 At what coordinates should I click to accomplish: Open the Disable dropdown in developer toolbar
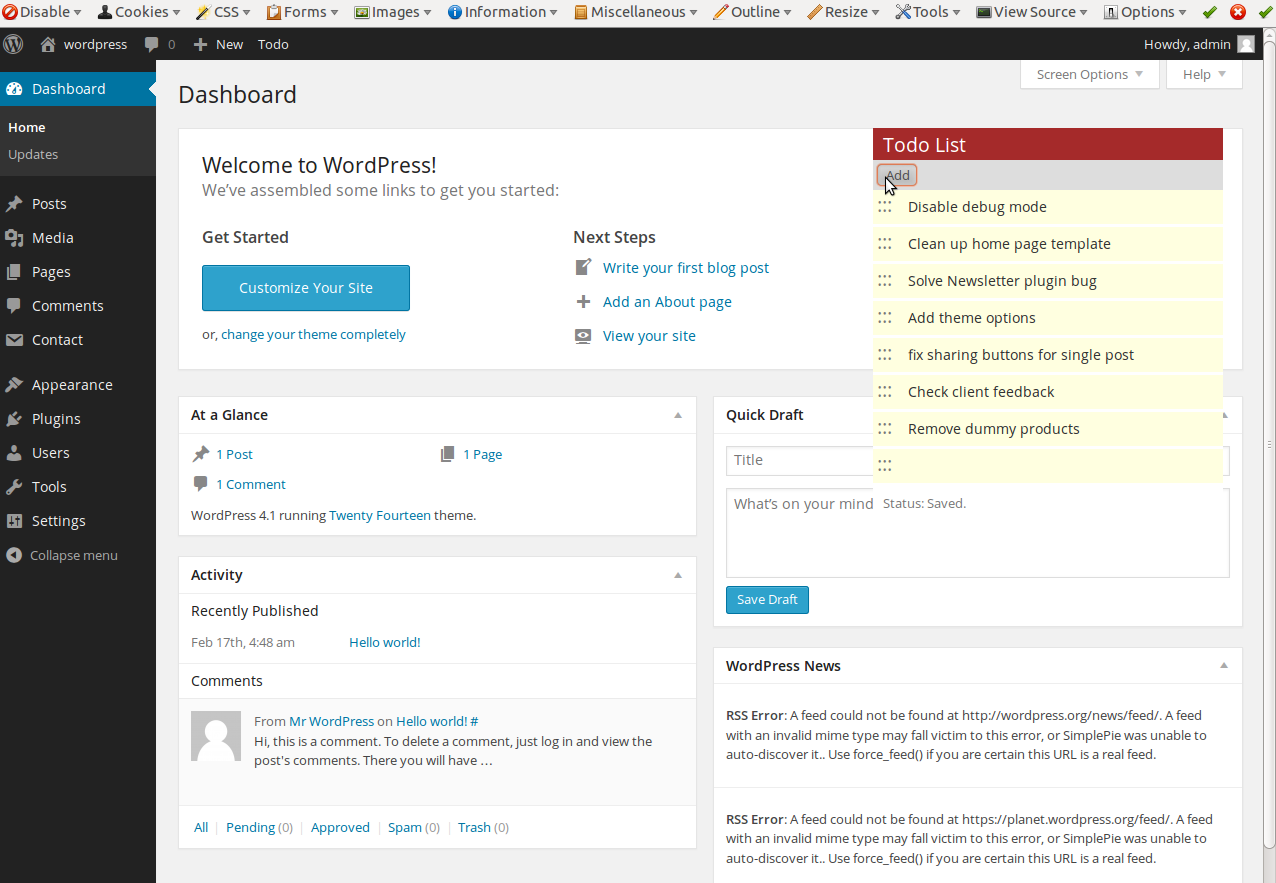42,12
